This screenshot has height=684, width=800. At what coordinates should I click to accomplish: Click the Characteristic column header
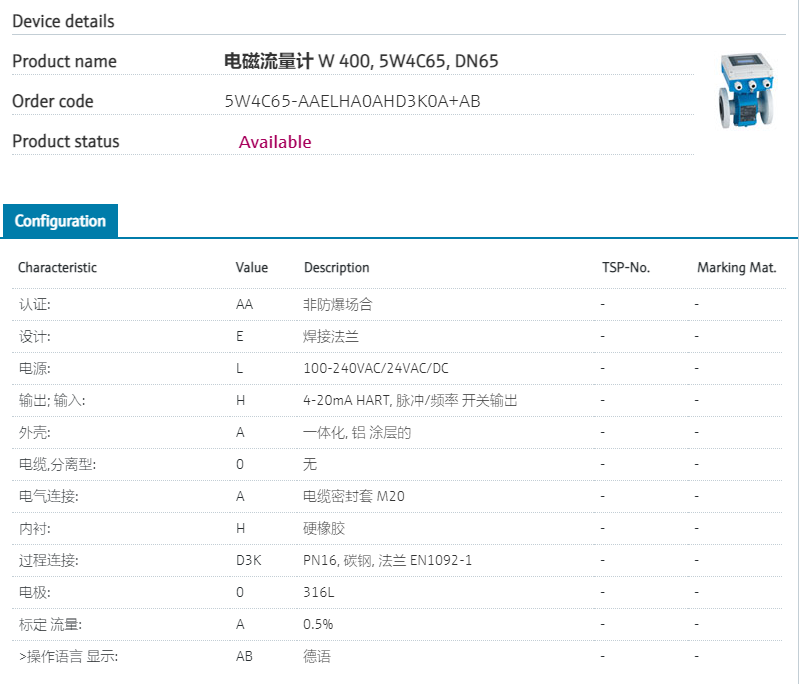tap(57, 268)
